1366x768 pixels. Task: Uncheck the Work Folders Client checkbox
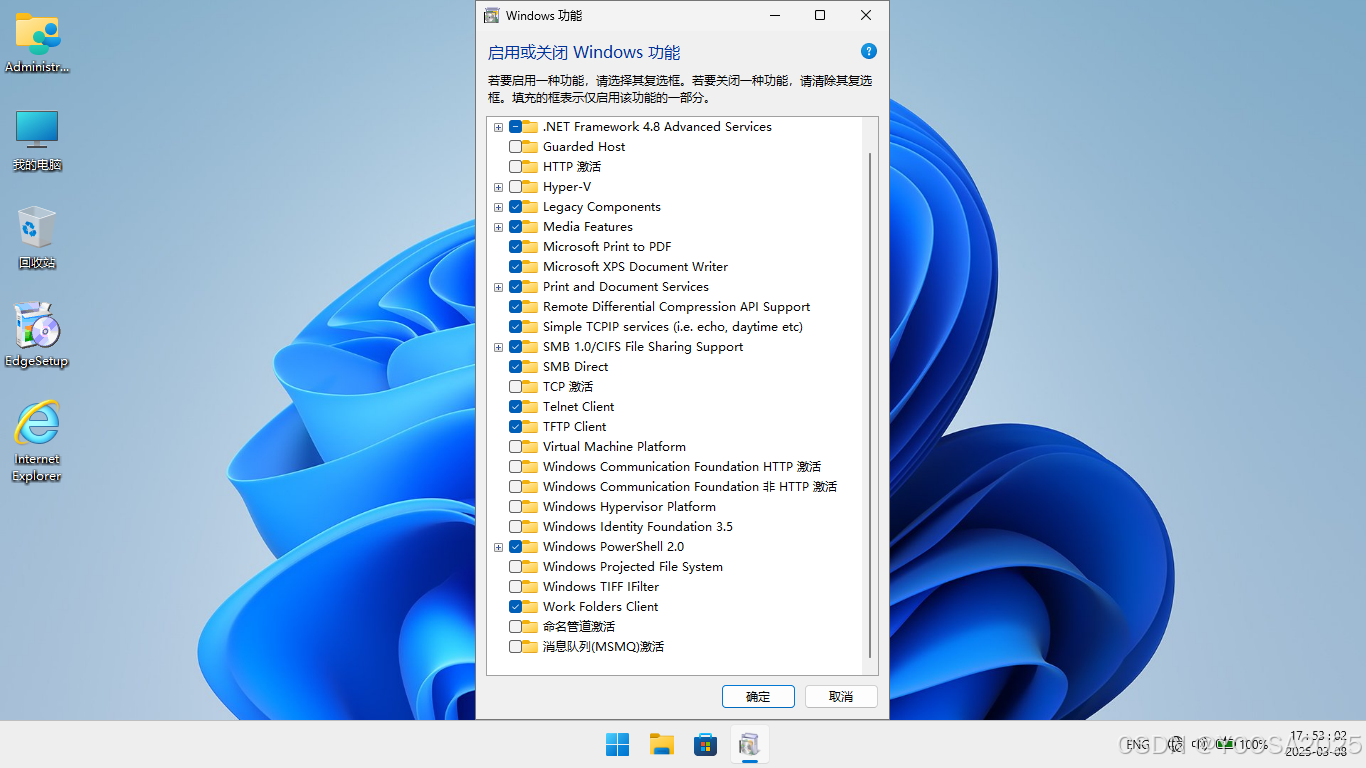tap(515, 607)
